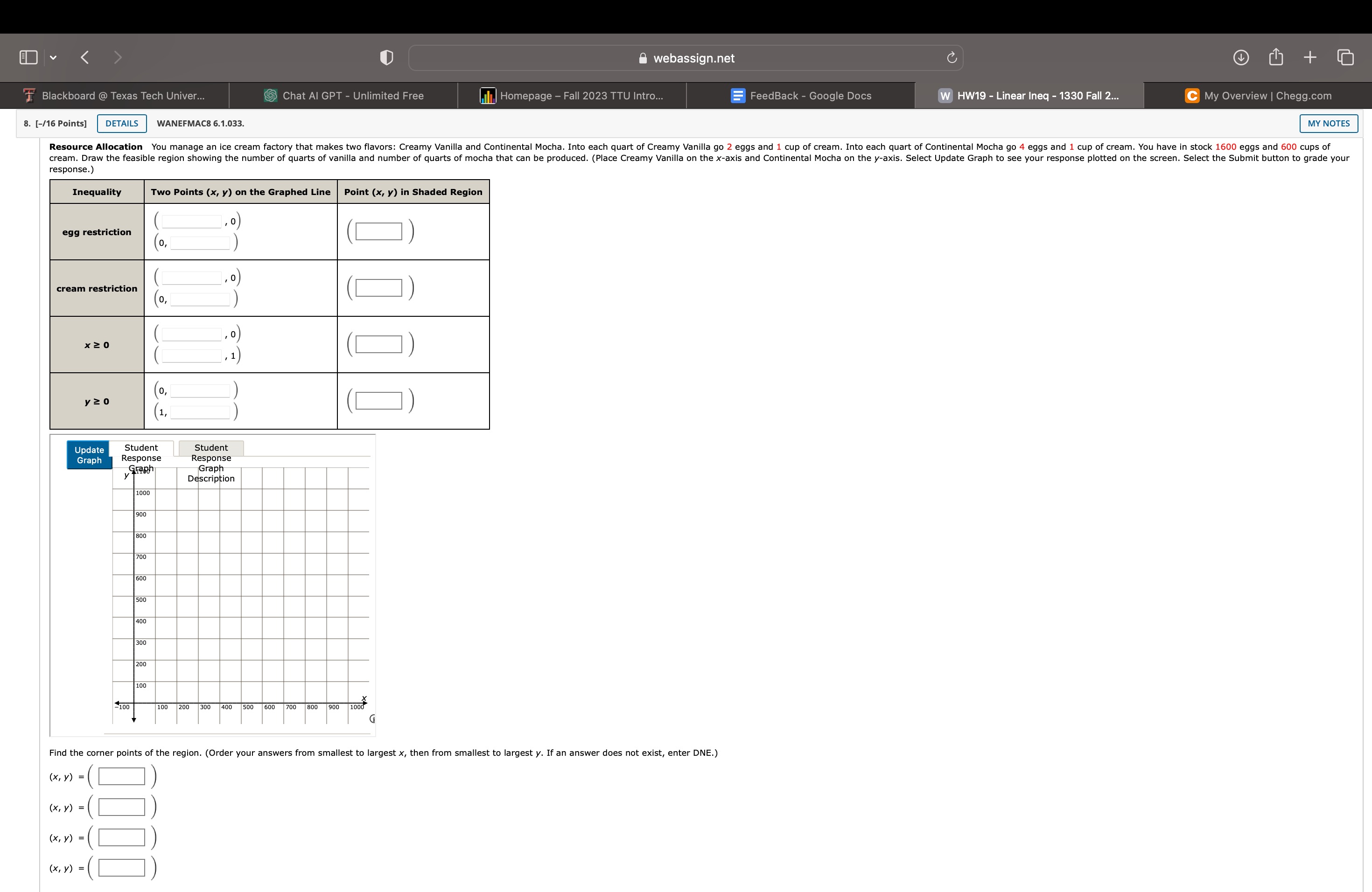The image size is (1372, 892).
Task: Click the Safari sidebar toggle icon
Action: [x=28, y=57]
